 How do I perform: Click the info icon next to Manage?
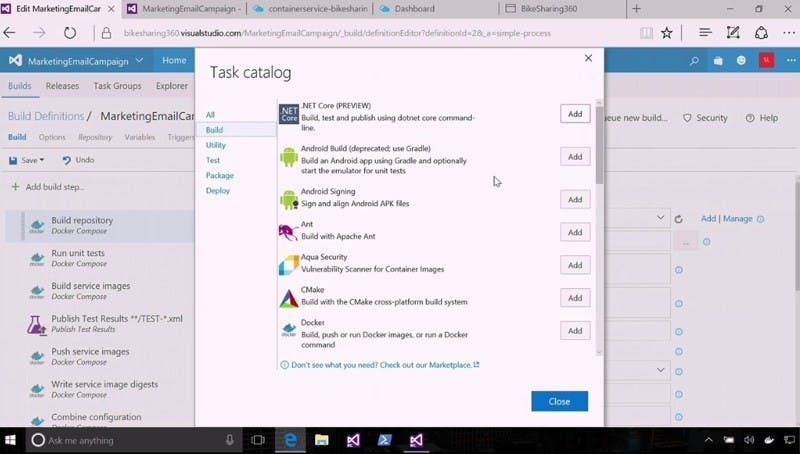tap(760, 219)
